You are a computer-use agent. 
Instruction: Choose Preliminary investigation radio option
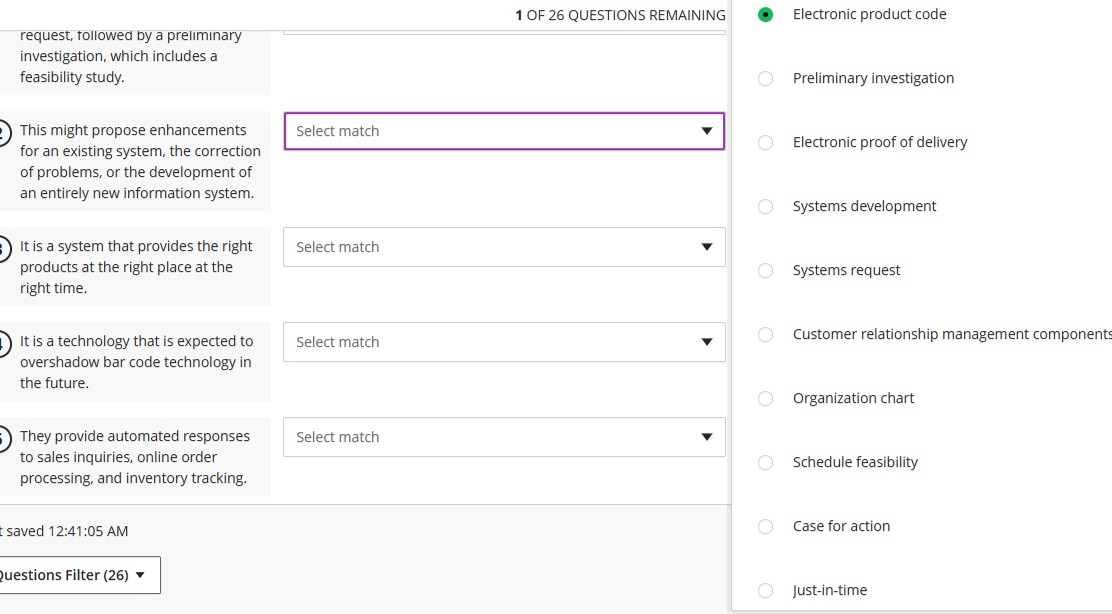765,79
